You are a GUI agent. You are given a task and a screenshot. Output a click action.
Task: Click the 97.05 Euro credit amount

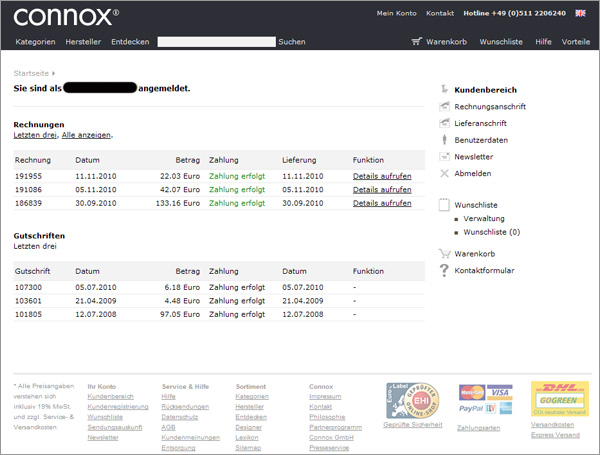[180, 314]
